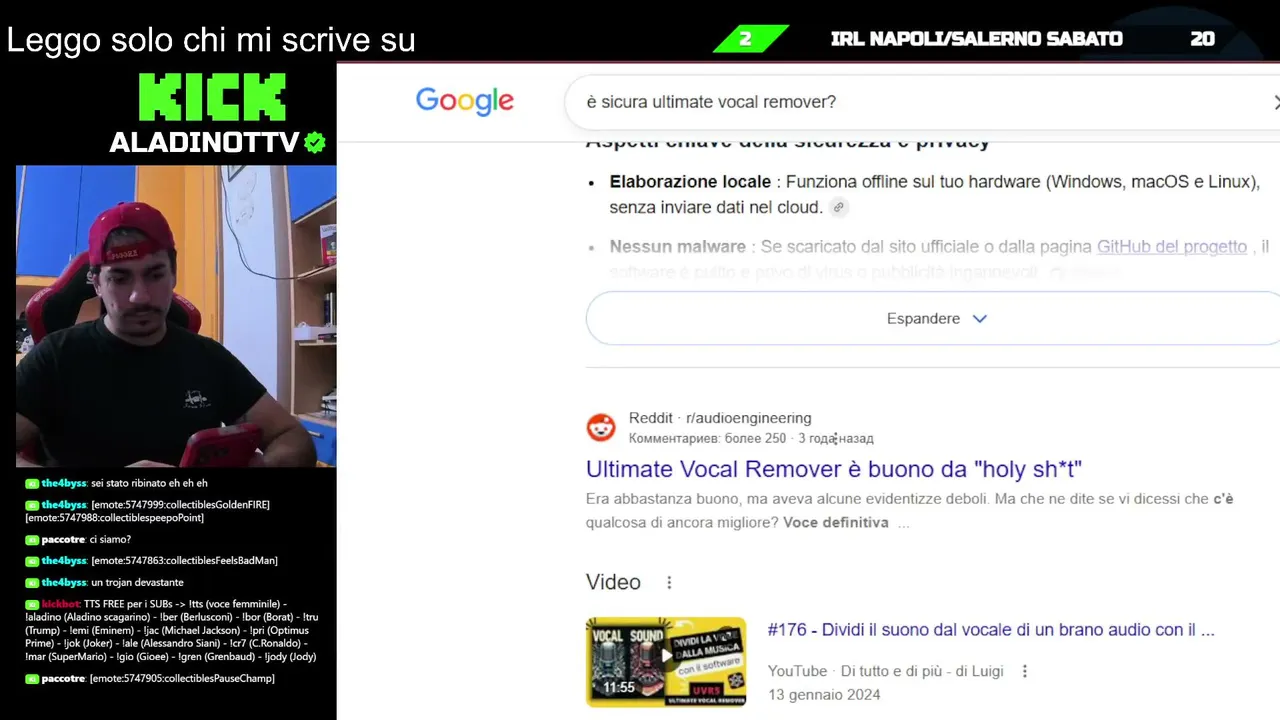The height and width of the screenshot is (720, 1280).
Task: Open the Reddit "Ultimate Vocal Remover è buono" result
Action: (x=834, y=469)
